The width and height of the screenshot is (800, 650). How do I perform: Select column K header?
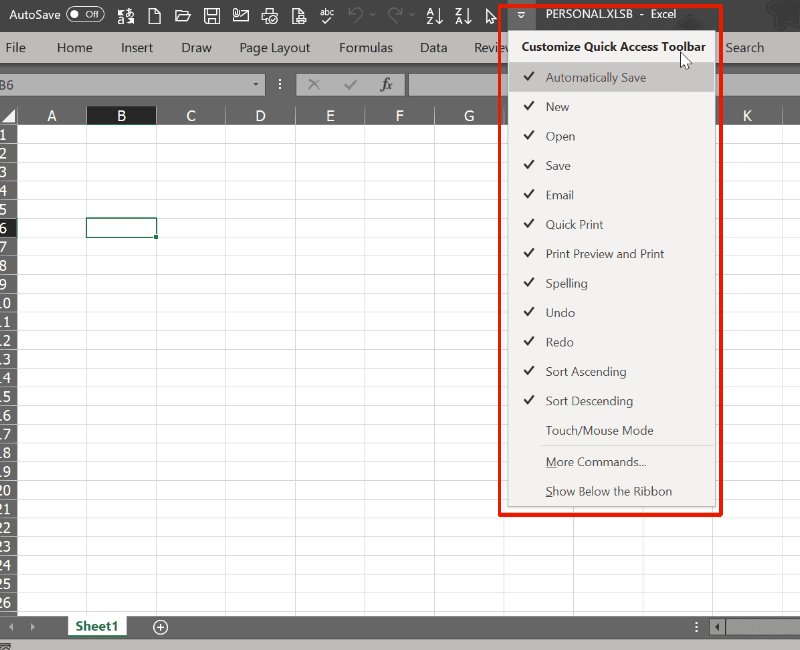click(x=747, y=116)
